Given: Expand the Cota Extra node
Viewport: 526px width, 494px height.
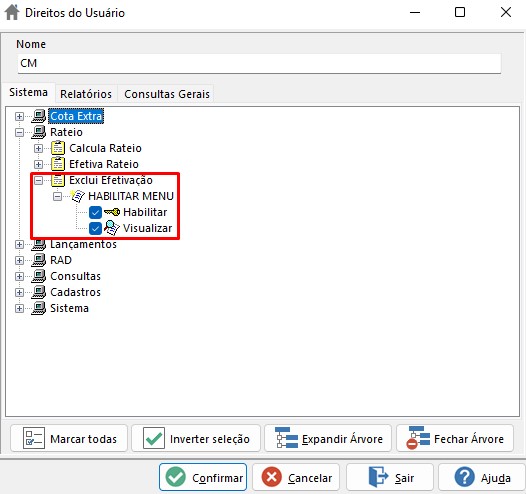Looking at the screenshot, I should click(x=19, y=116).
